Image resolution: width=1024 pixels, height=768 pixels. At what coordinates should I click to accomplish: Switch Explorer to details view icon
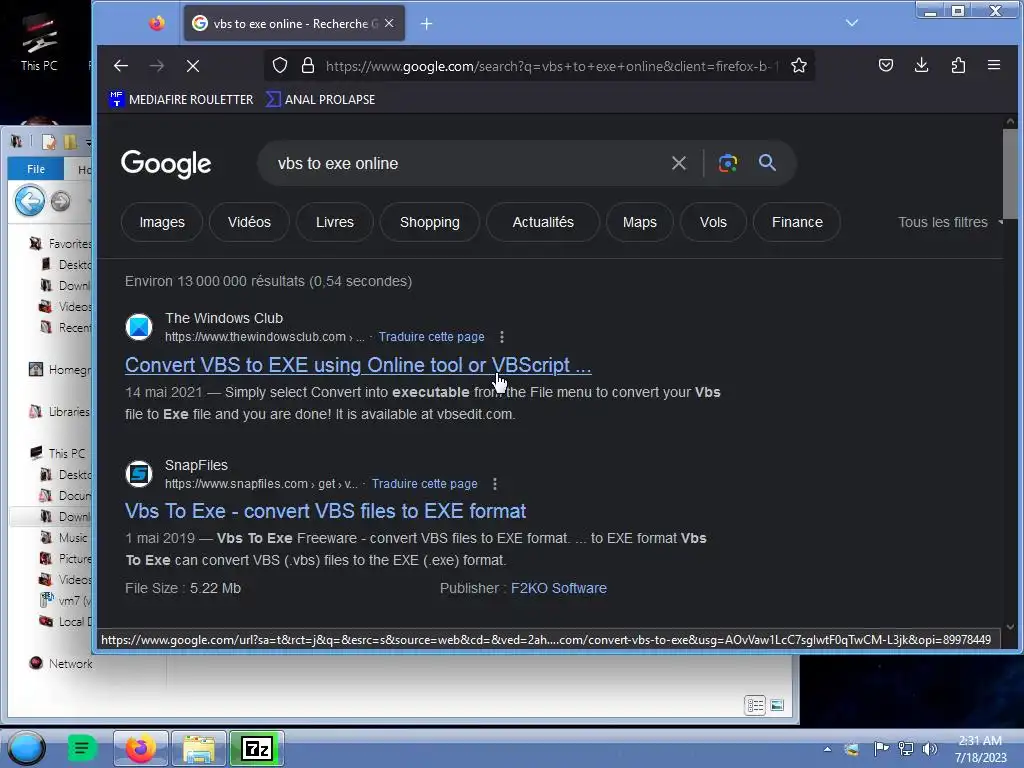[755, 705]
